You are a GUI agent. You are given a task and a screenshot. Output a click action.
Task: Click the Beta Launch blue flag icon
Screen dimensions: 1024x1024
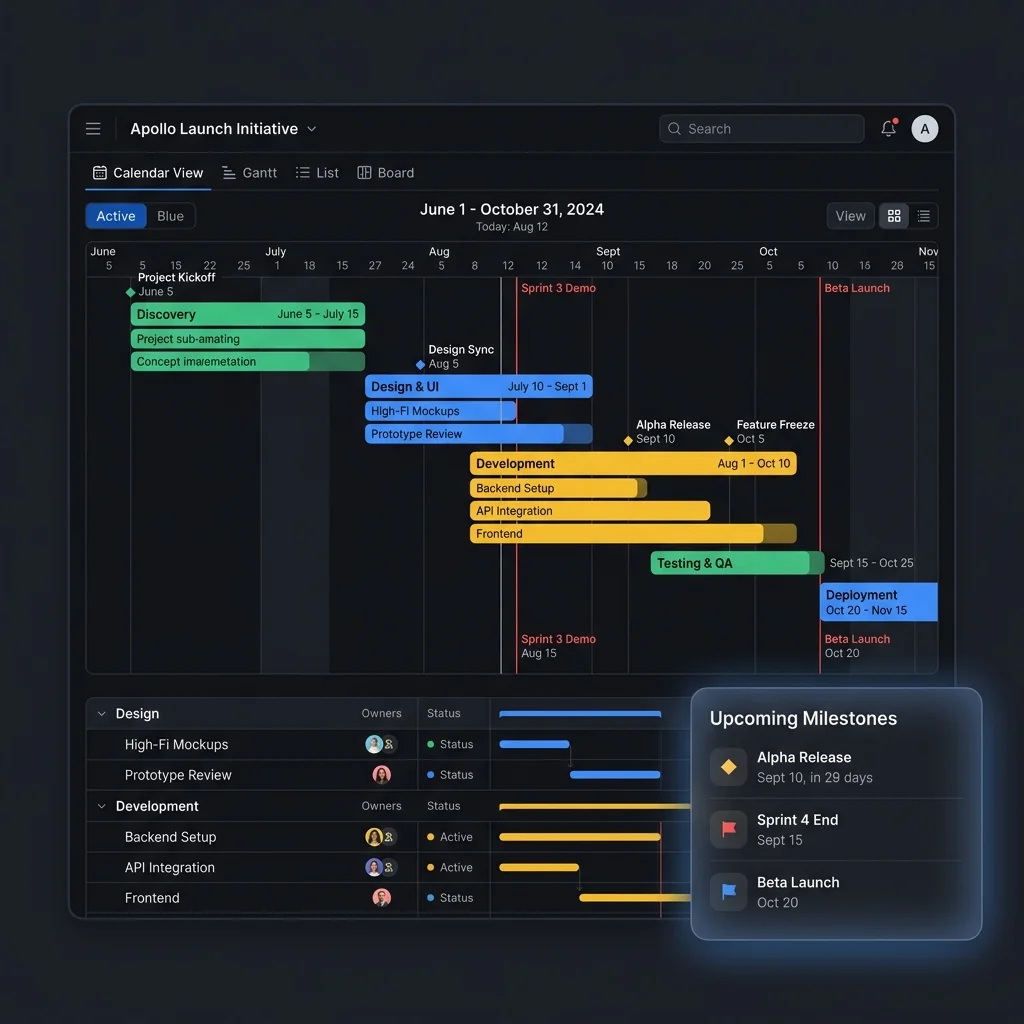coord(729,891)
